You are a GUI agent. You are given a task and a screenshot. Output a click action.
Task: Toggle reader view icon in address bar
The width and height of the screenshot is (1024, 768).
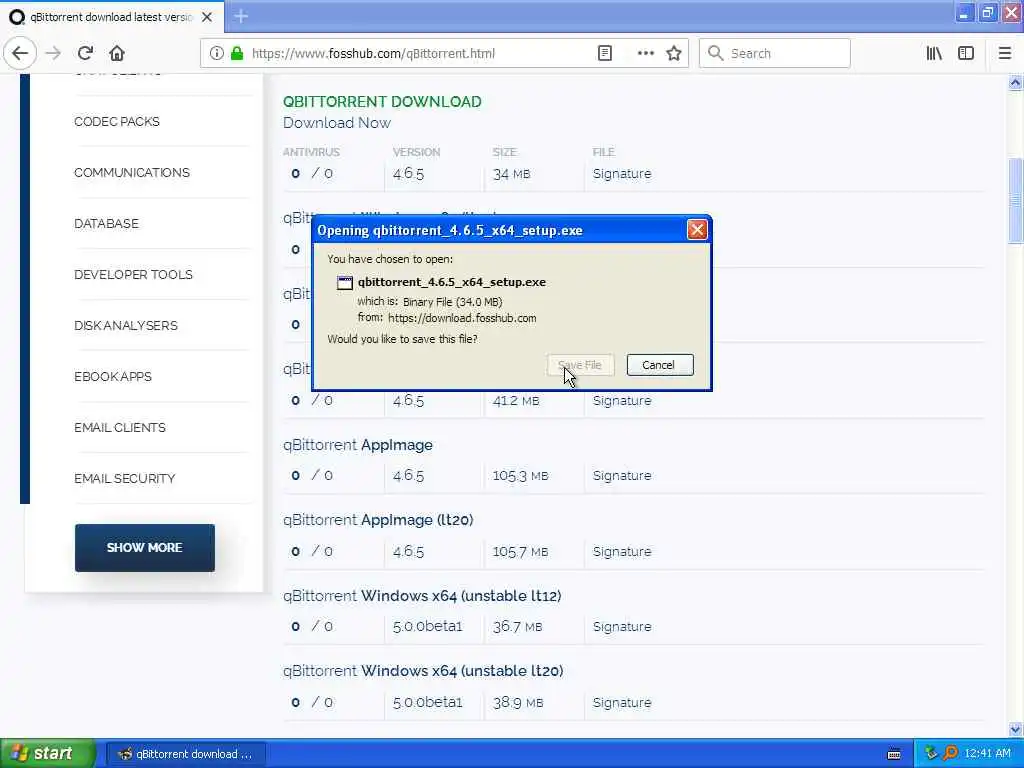point(605,53)
